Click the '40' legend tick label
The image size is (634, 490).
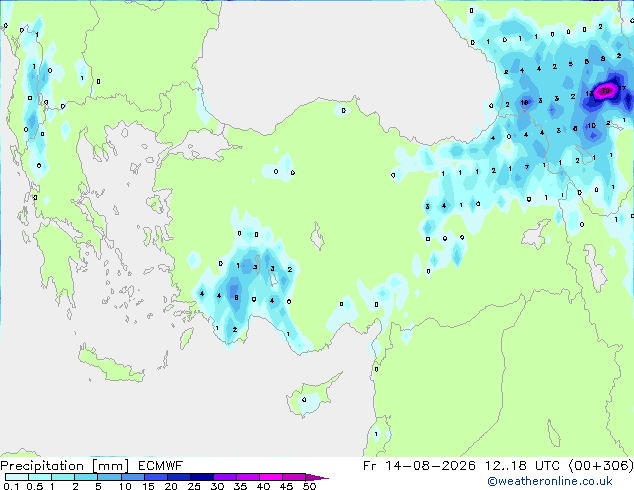(x=263, y=486)
